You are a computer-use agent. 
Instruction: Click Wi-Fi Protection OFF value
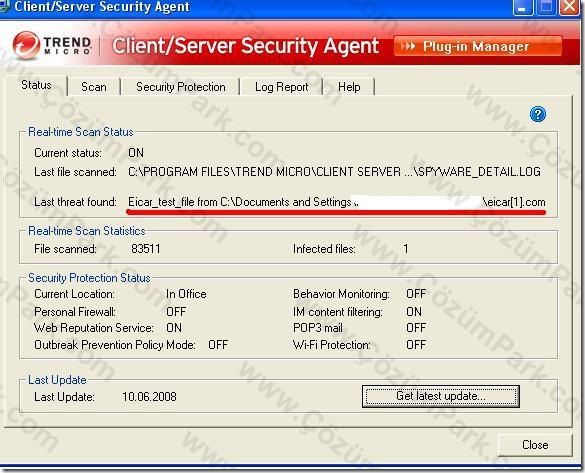click(416, 345)
